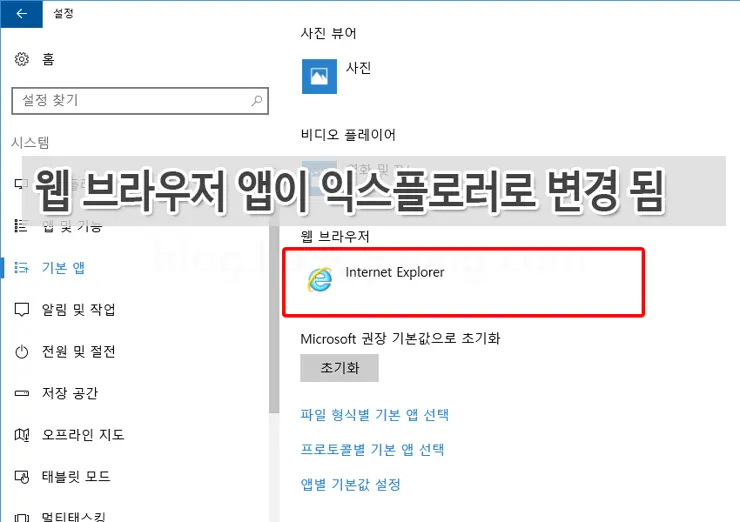
Task: Click the 시스템 category heading
Action: tap(30, 142)
